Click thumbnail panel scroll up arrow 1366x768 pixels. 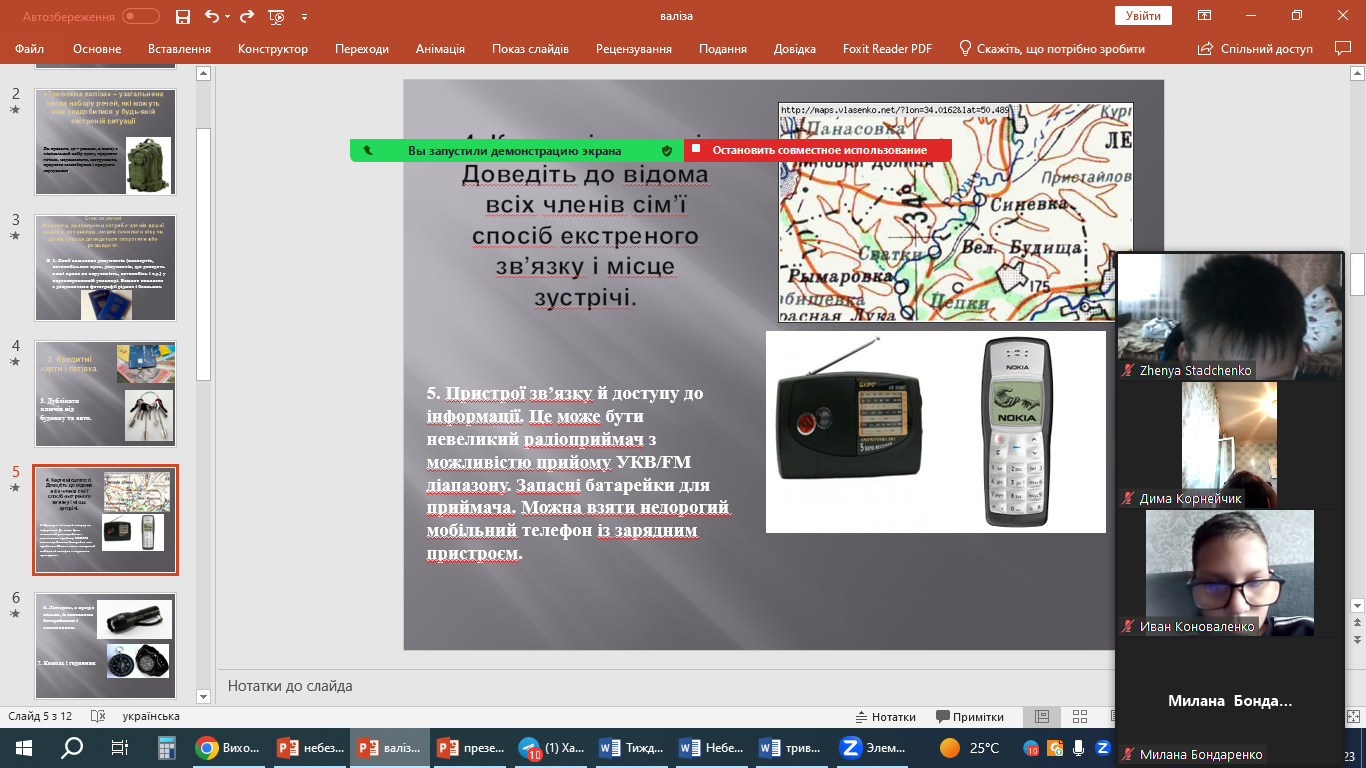(x=204, y=73)
